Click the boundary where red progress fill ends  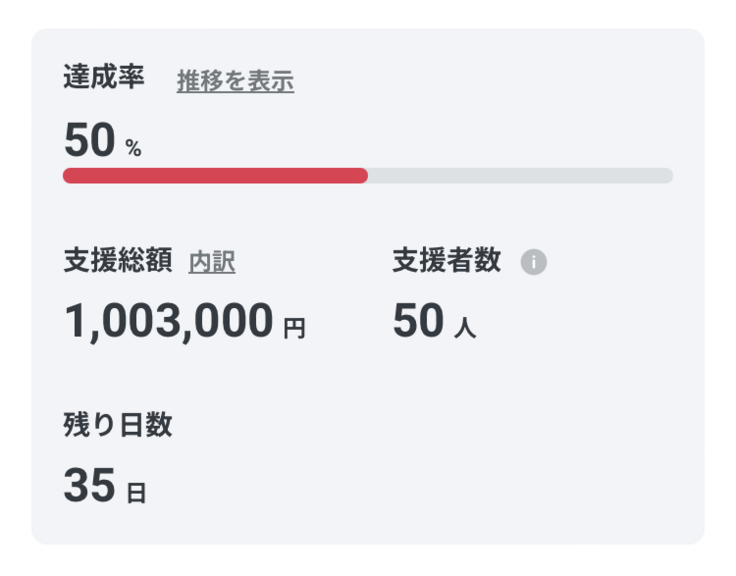pos(366,176)
